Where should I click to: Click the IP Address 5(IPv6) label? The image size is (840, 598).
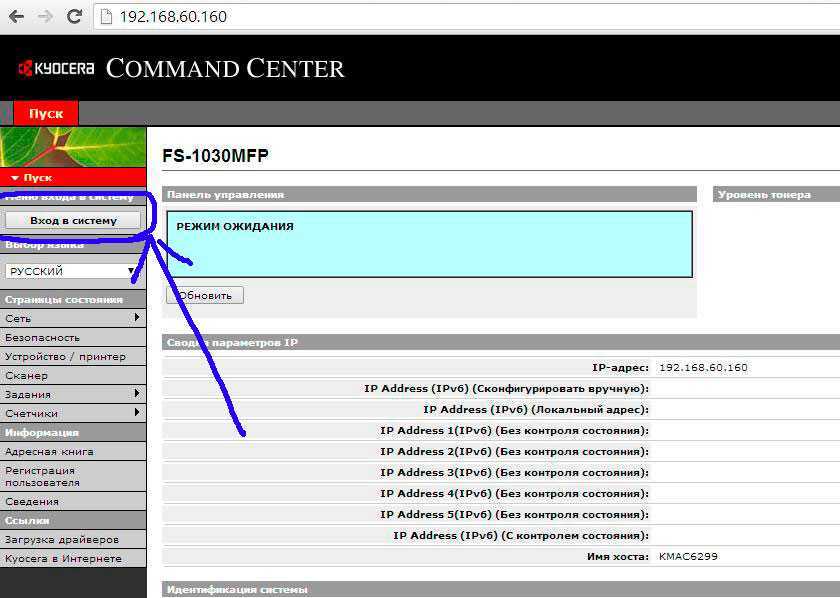pos(514,514)
